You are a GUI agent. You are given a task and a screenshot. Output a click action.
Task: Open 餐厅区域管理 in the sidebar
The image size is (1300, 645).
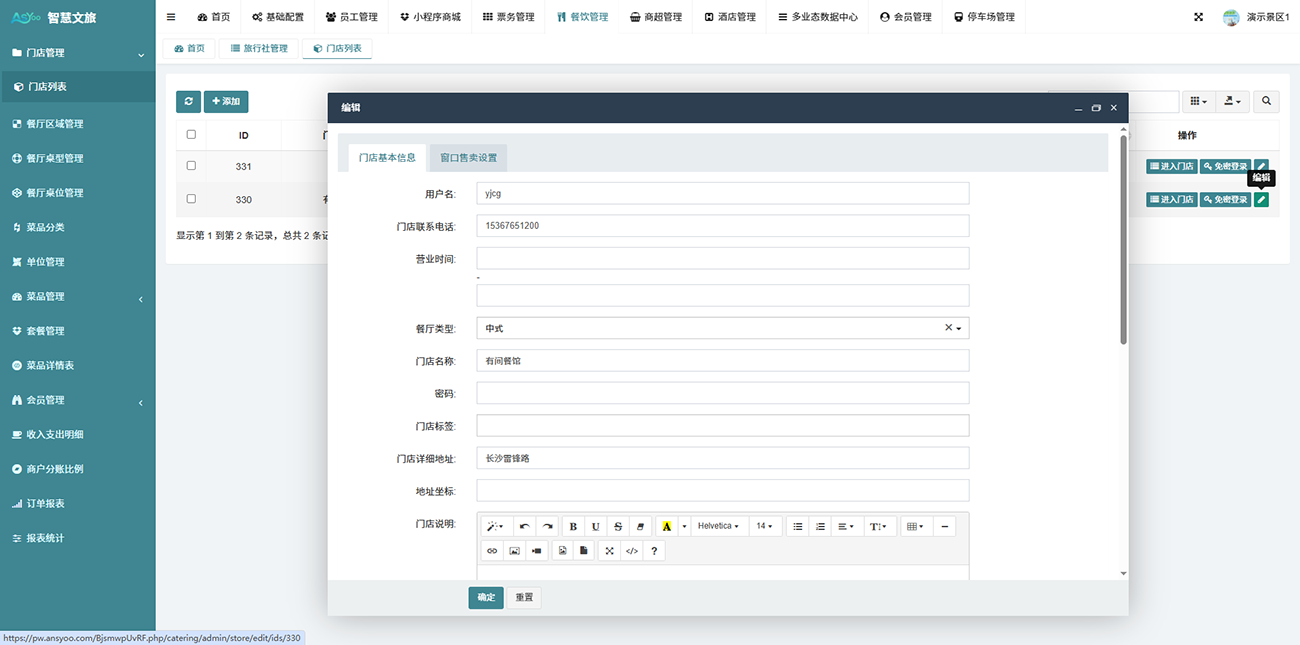pos(77,124)
